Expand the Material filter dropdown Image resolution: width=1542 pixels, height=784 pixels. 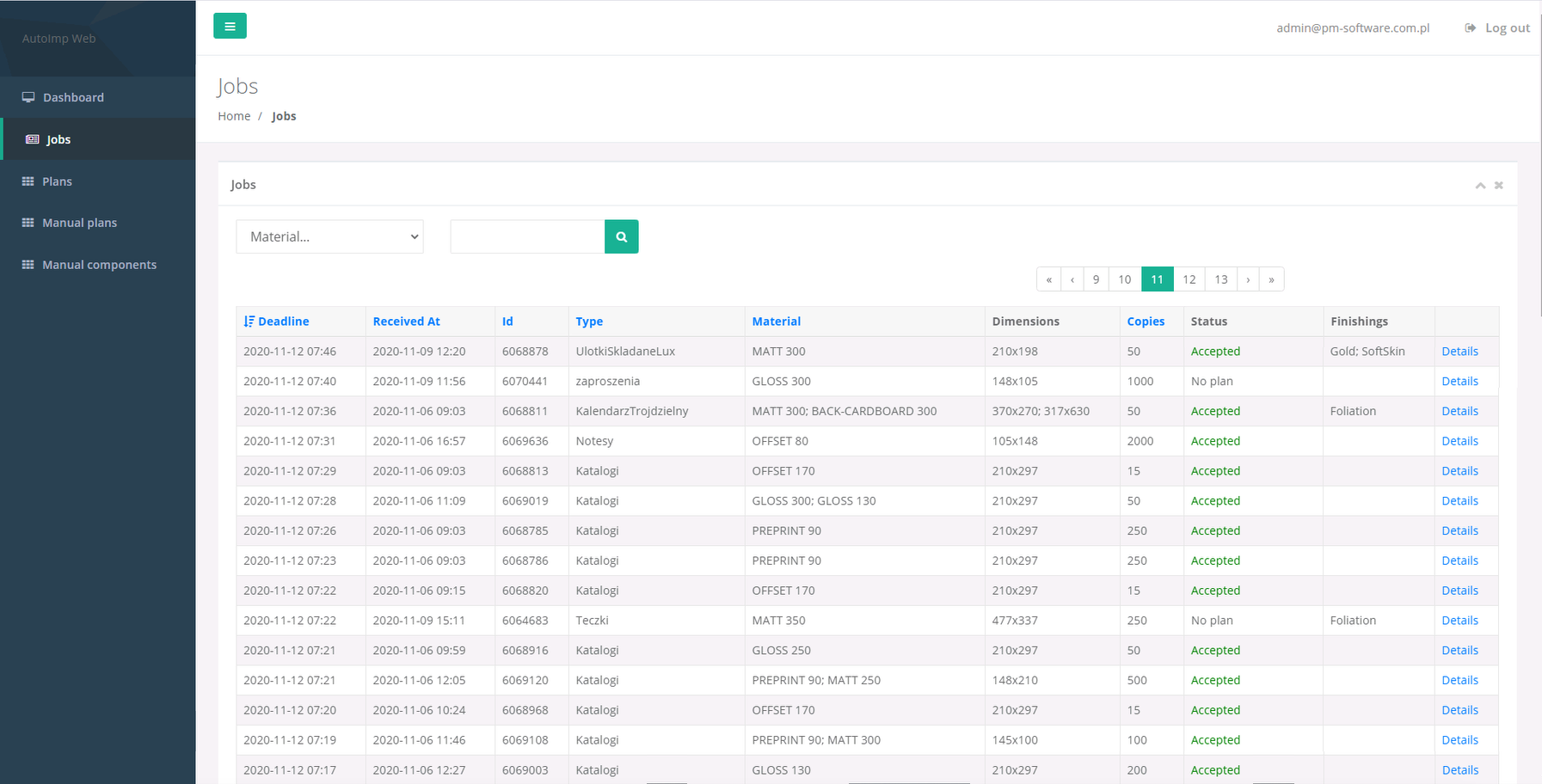click(329, 236)
